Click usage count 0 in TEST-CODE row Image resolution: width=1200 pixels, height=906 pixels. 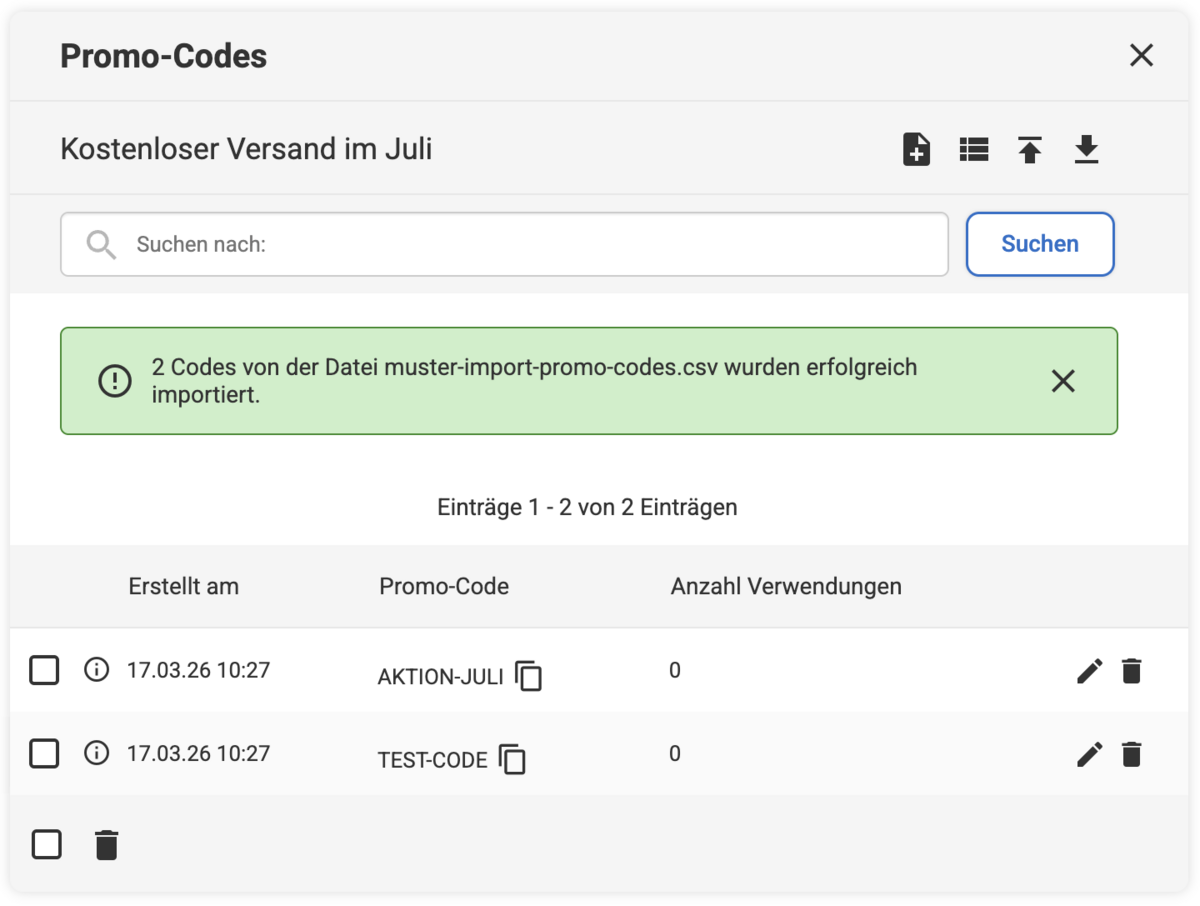click(675, 753)
